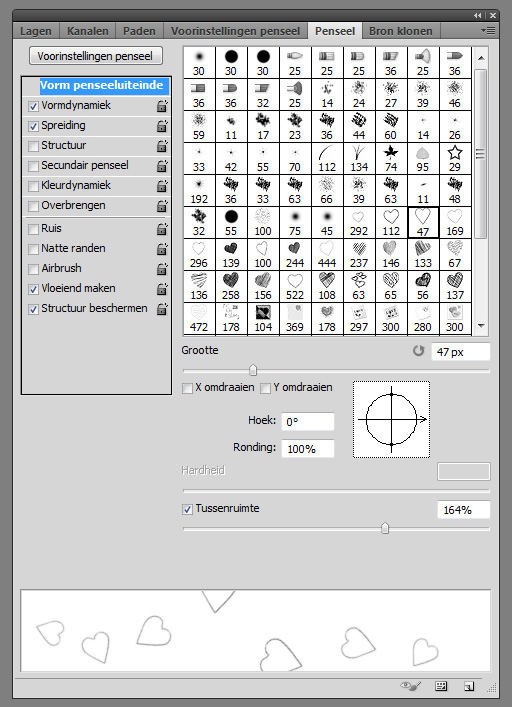The image size is (512, 707).
Task: Select the soft round brush preset 75
Action: click(295, 223)
